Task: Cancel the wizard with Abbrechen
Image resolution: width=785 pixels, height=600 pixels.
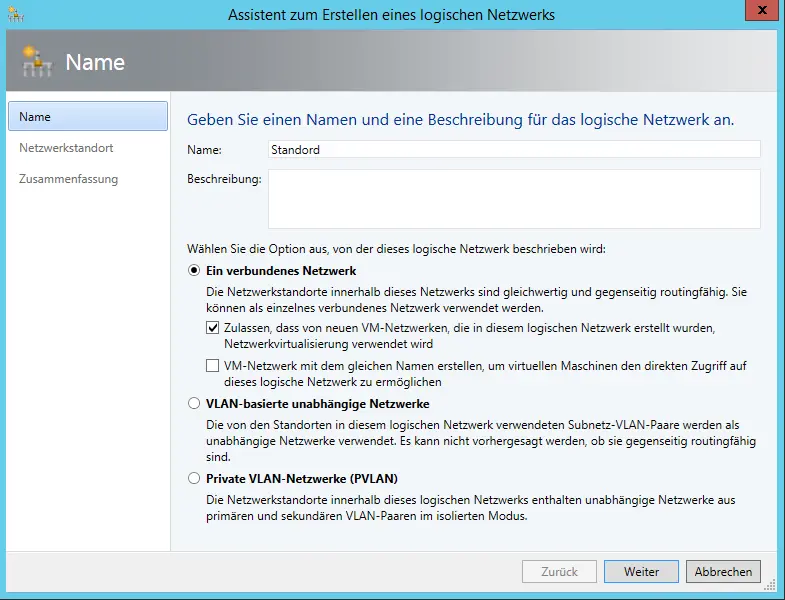Action: (x=722, y=572)
